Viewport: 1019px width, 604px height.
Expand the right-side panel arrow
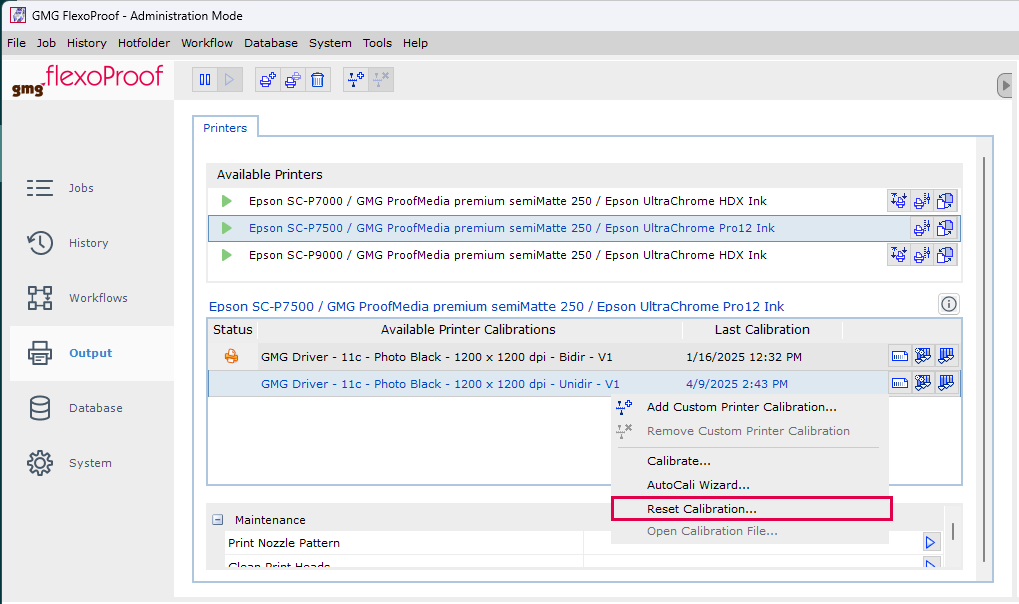(1004, 85)
